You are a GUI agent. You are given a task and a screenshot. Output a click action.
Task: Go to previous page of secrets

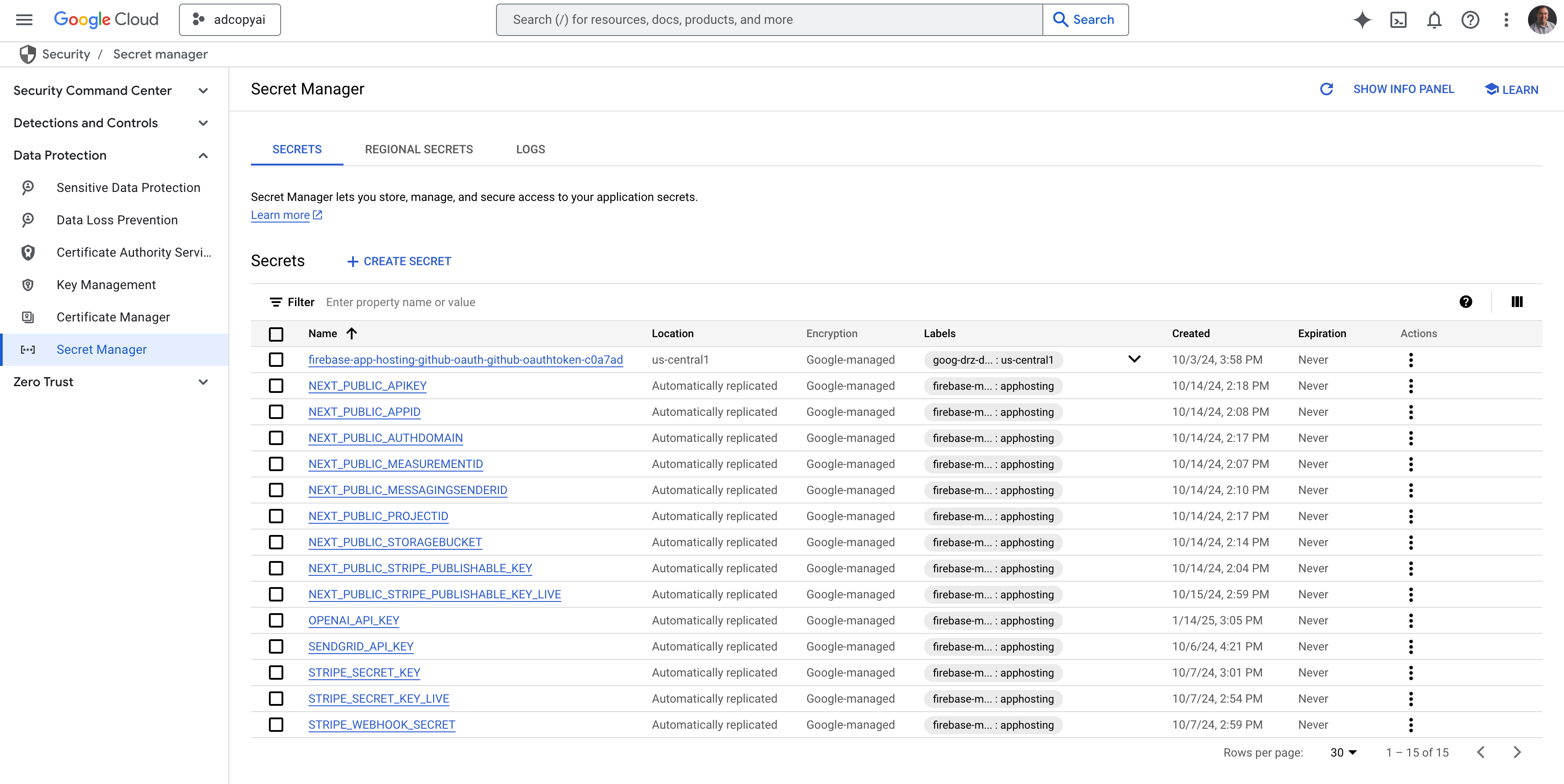(x=1481, y=753)
